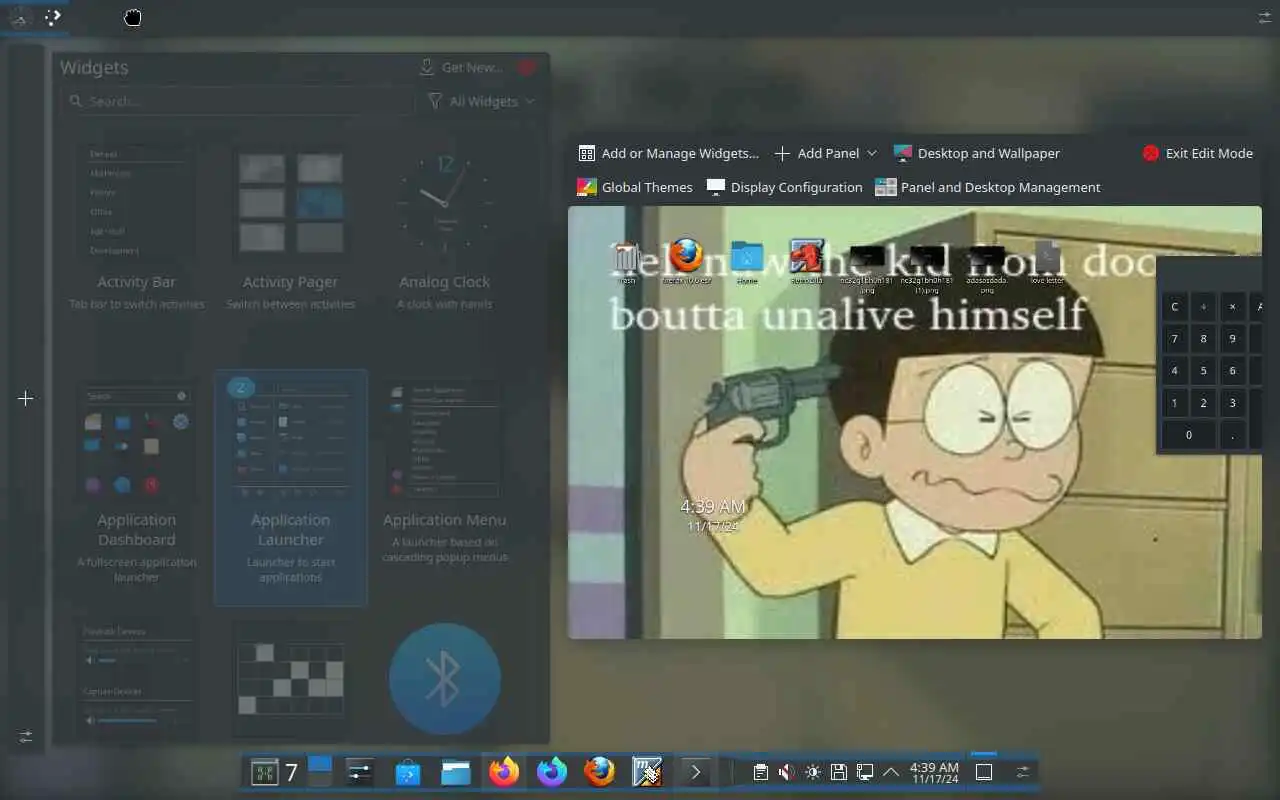Open the All Widgets filter dropdown
1280x800 pixels.
[x=482, y=101]
